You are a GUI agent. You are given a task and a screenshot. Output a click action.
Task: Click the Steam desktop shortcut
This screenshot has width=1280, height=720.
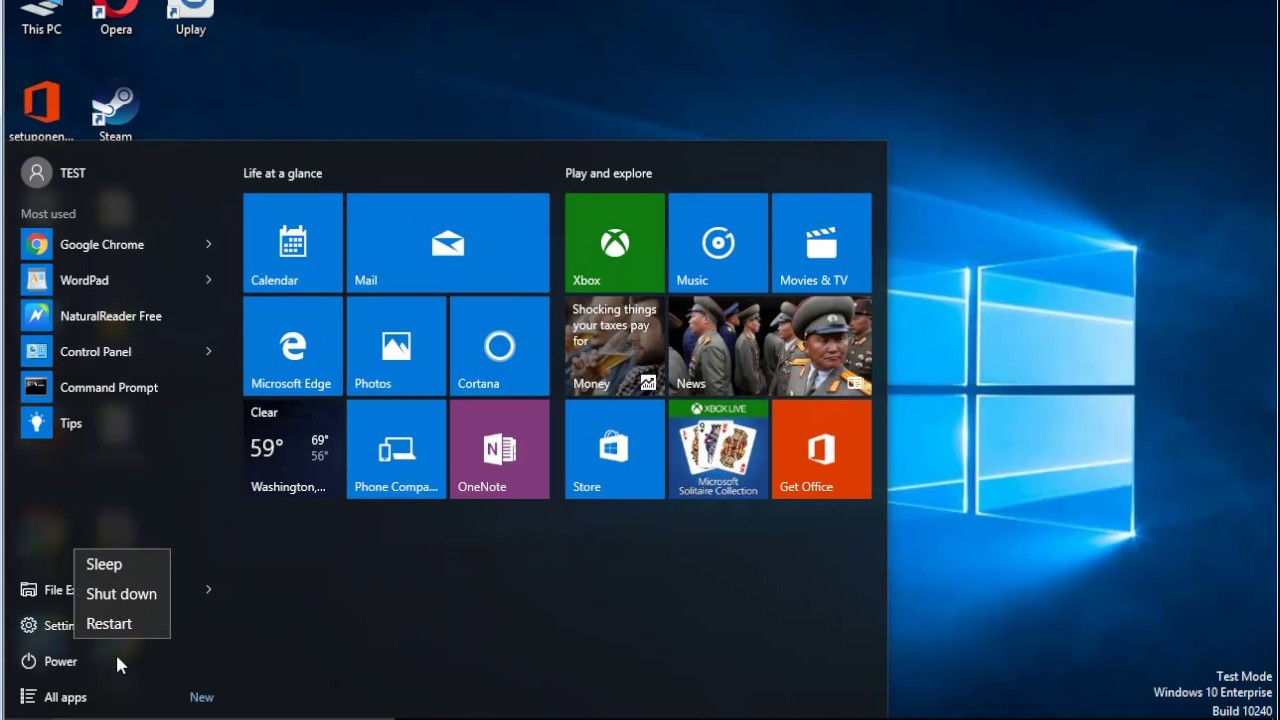115,113
